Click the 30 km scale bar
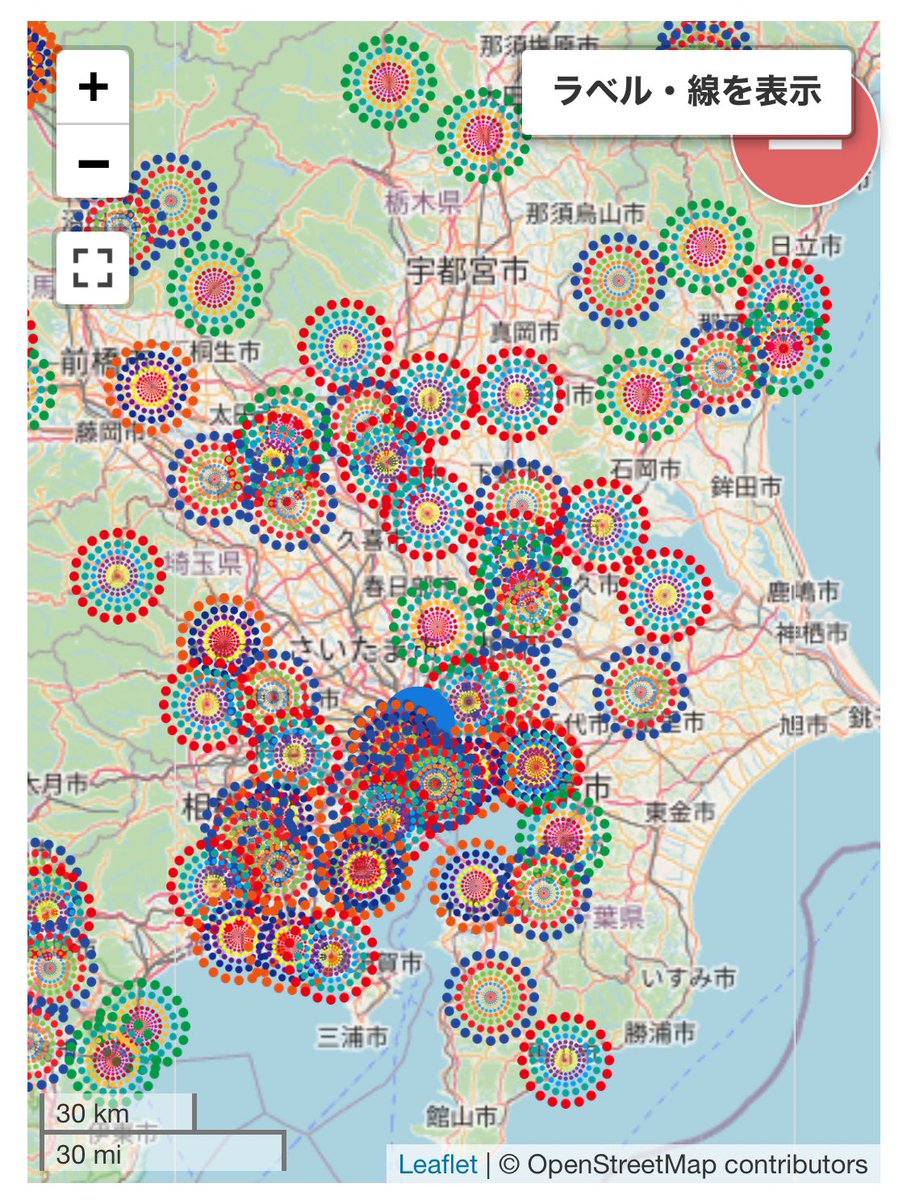Screen dimensions: 907x1200 [117, 1113]
